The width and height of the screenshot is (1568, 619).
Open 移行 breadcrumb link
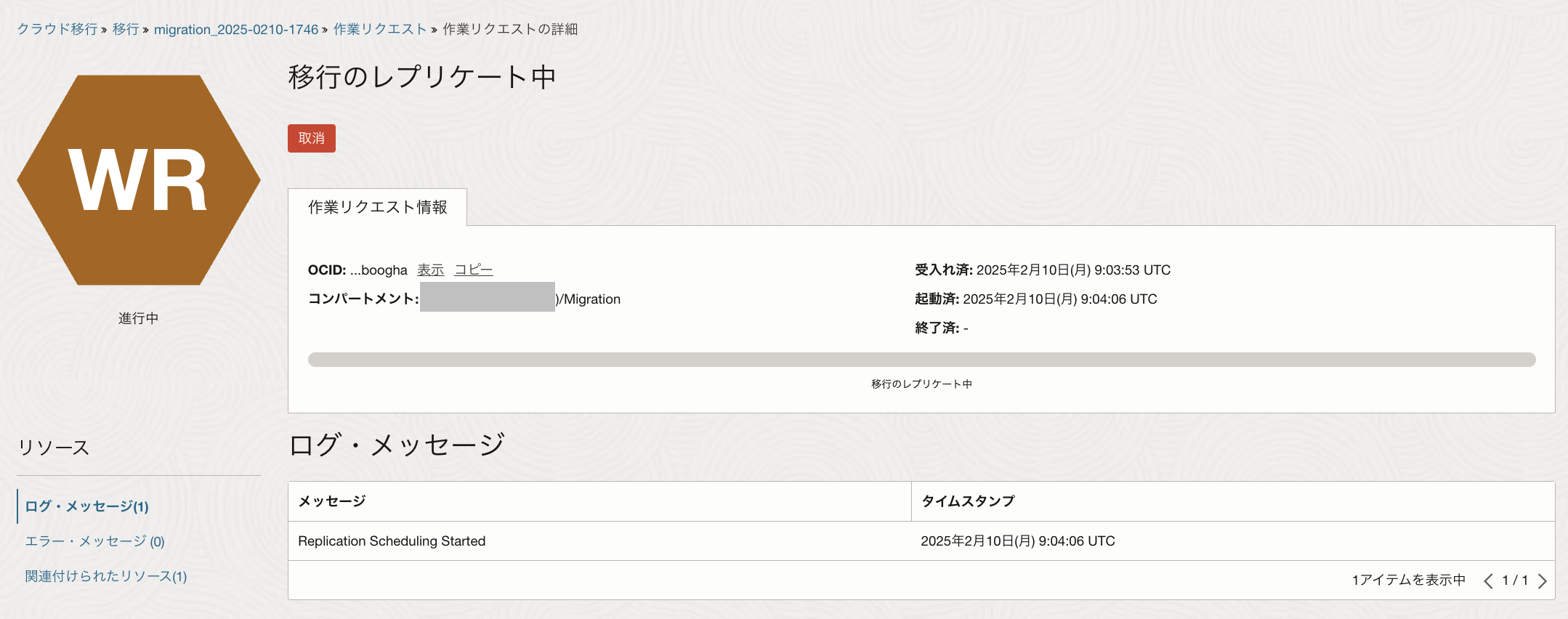[126, 29]
